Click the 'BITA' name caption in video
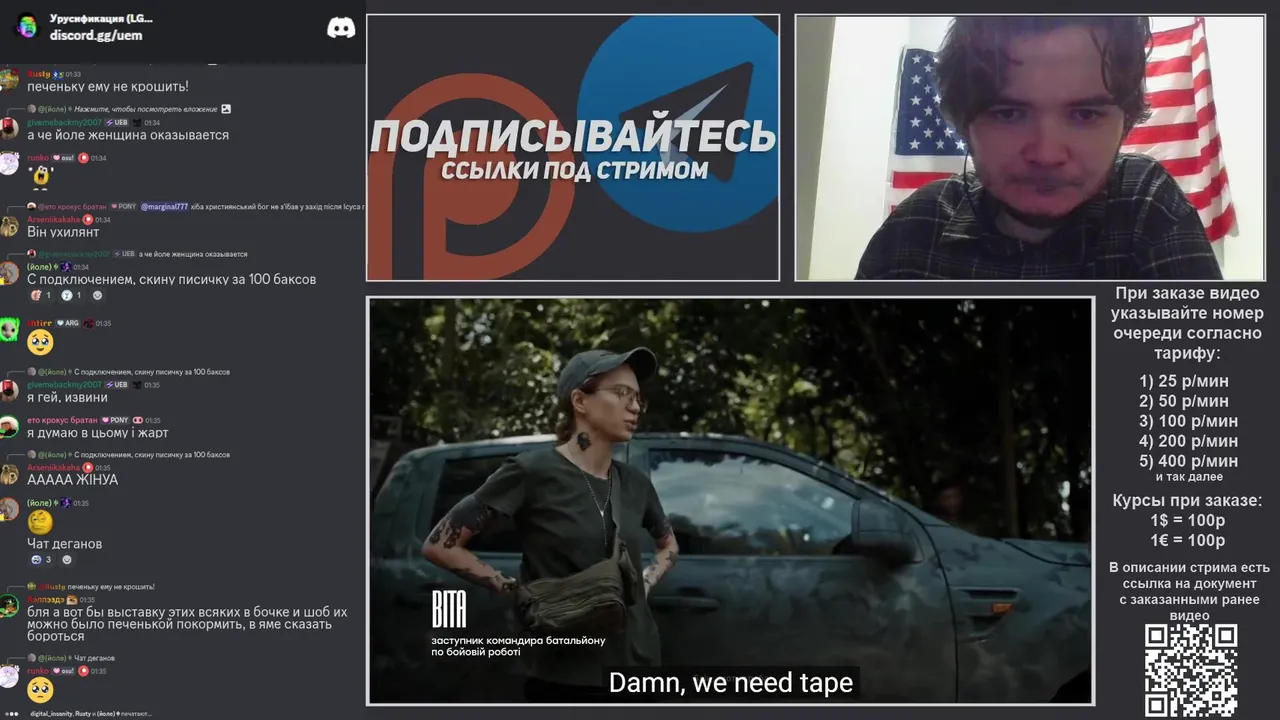1280x720 pixels. (449, 609)
